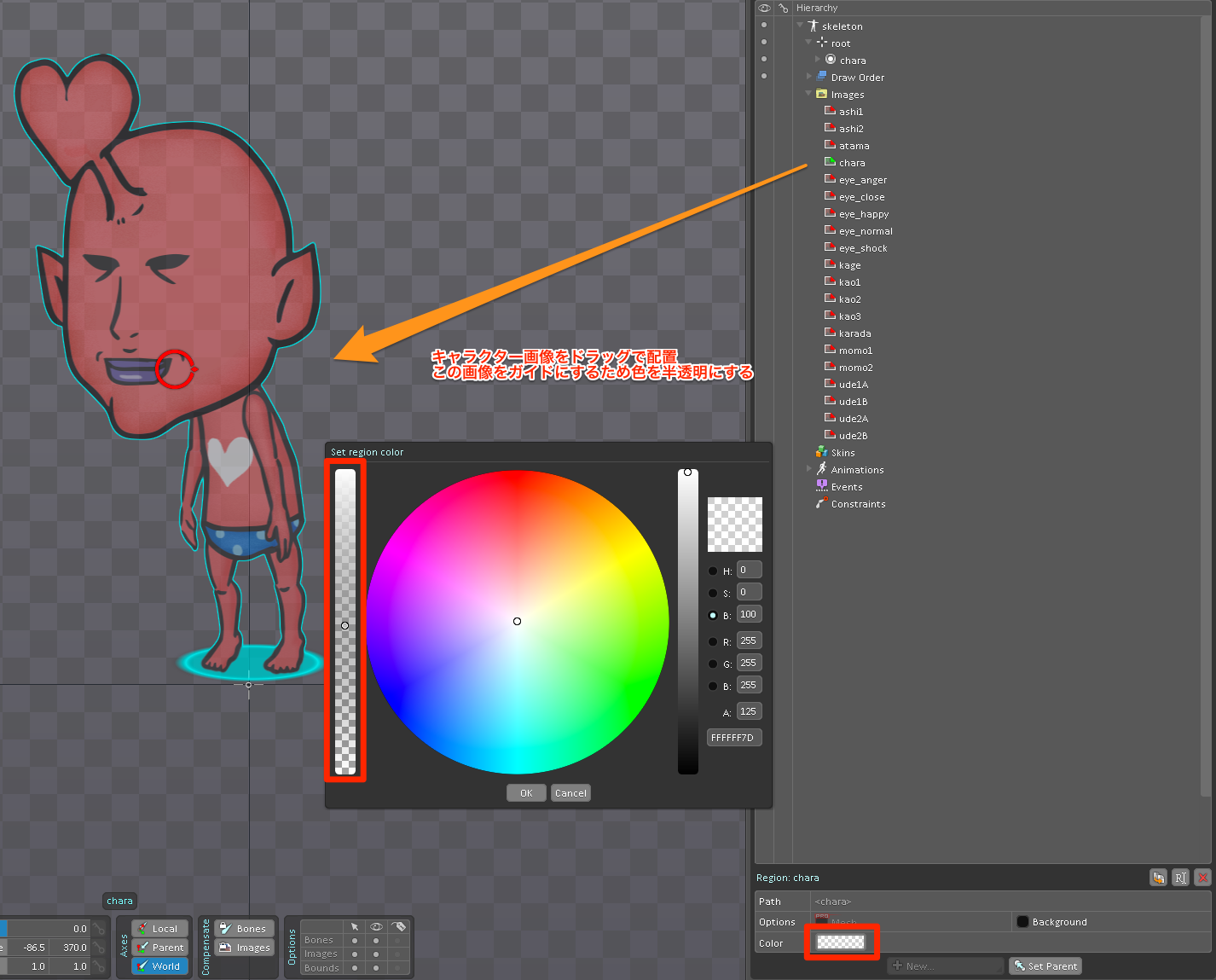Image resolution: width=1216 pixels, height=980 pixels.
Task: Toggle visibility dot for the root bone
Action: [764, 42]
